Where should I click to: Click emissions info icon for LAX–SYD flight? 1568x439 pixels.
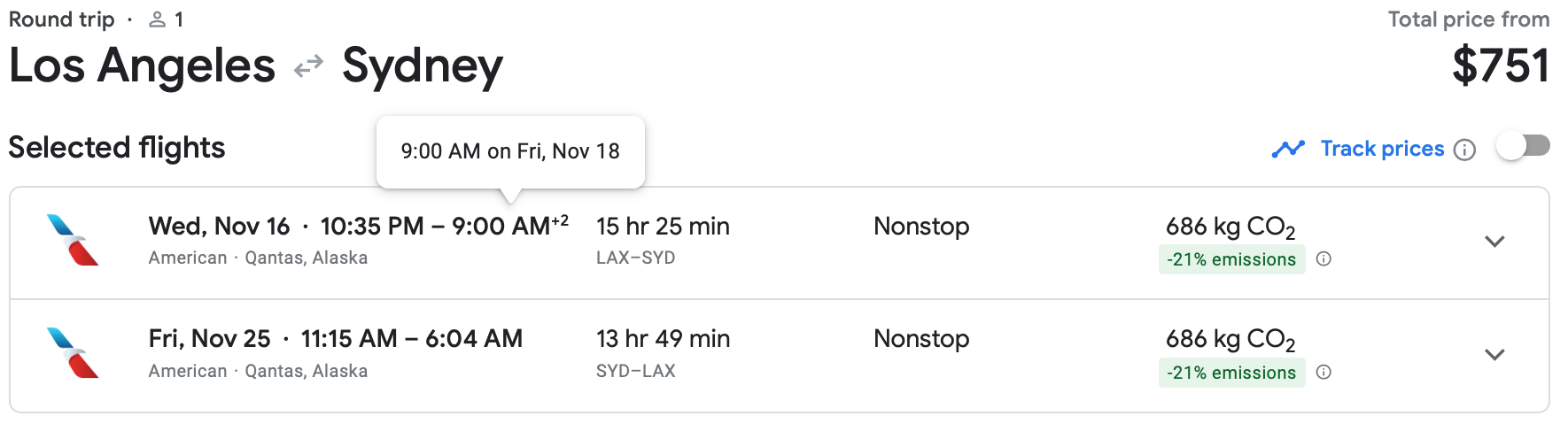tap(1323, 259)
